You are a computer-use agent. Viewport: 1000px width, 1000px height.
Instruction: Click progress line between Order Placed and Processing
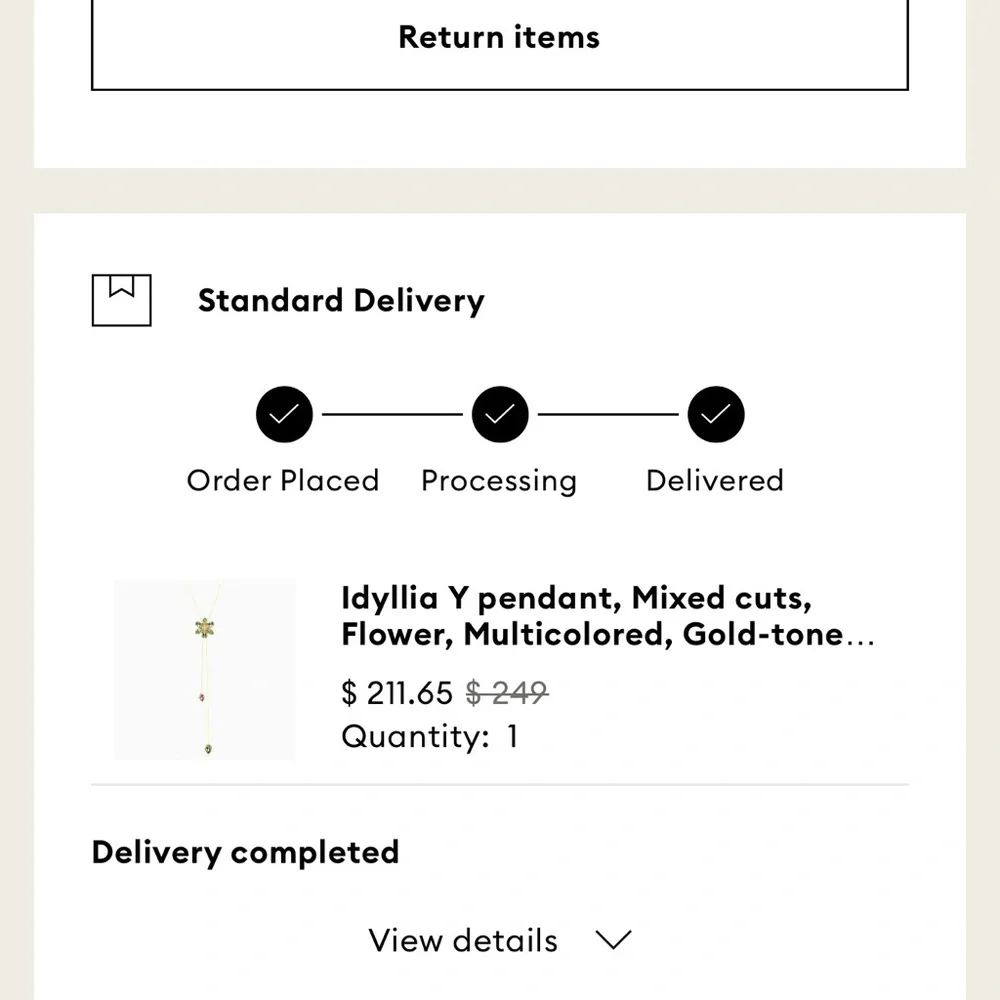pyautogui.click(x=392, y=414)
